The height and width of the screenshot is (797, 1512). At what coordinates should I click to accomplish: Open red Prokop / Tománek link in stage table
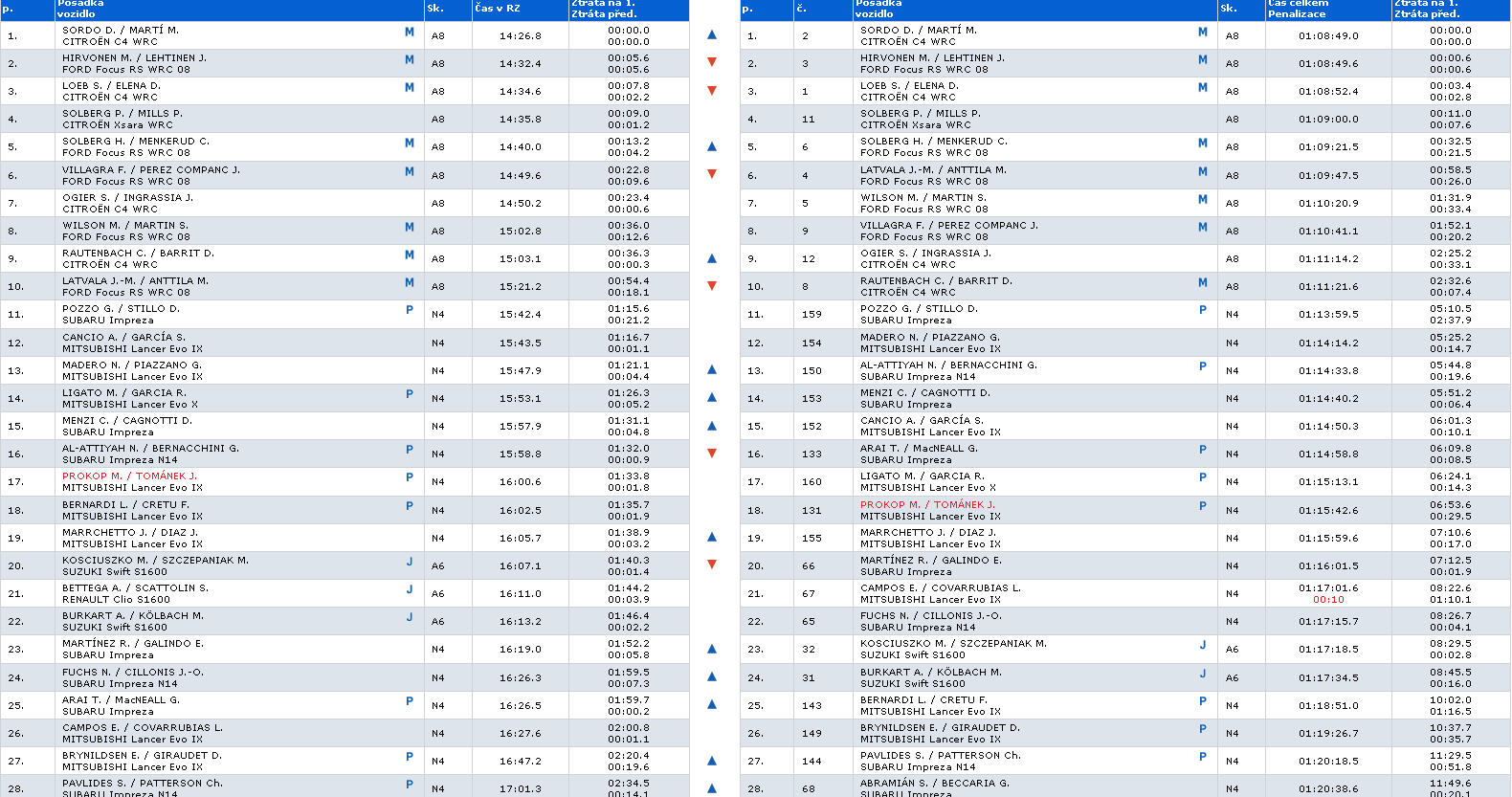click(x=129, y=476)
